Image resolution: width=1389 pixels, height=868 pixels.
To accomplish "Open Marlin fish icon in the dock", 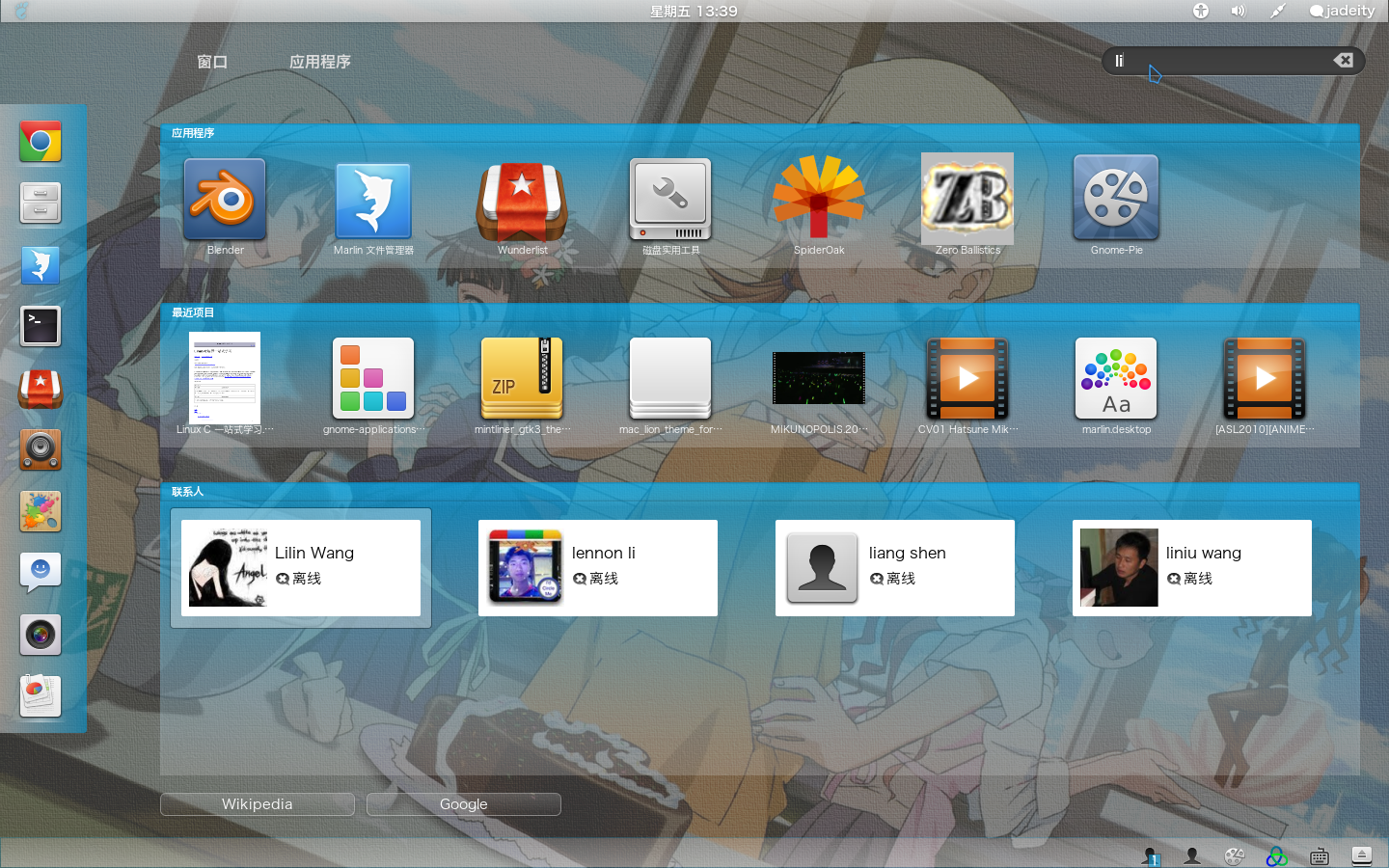I will pyautogui.click(x=41, y=265).
